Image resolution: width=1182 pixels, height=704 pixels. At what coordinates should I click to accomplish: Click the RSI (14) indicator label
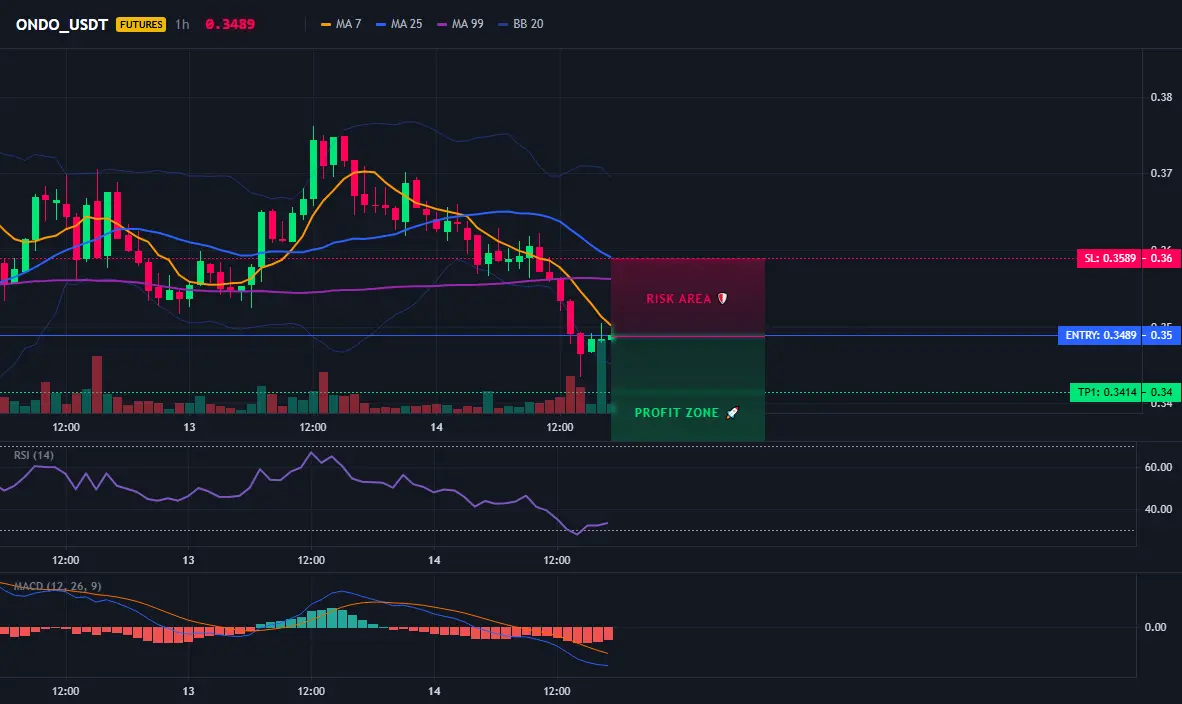point(34,455)
